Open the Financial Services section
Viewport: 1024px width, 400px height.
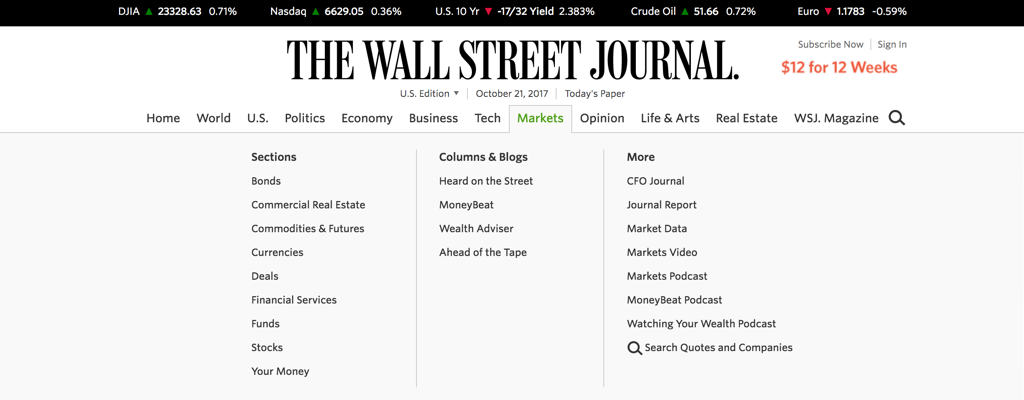tap(294, 300)
